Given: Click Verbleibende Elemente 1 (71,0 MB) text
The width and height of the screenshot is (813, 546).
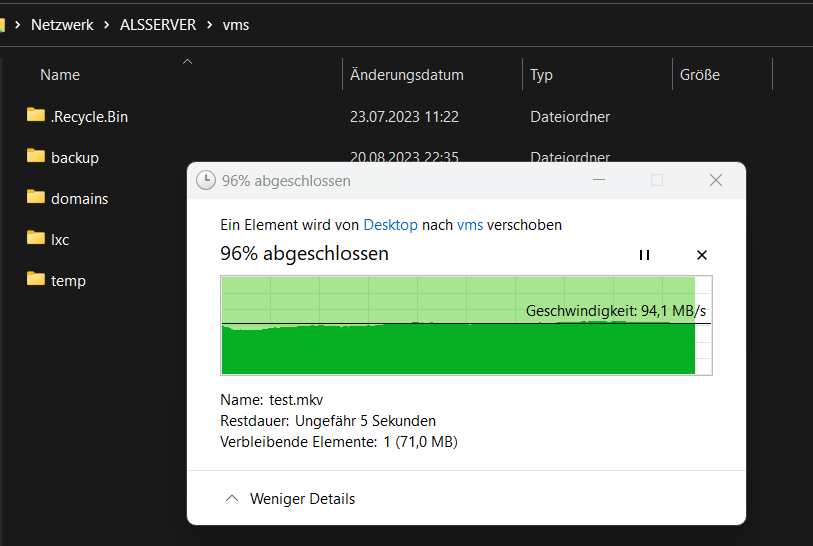Looking at the screenshot, I should click(x=339, y=442).
